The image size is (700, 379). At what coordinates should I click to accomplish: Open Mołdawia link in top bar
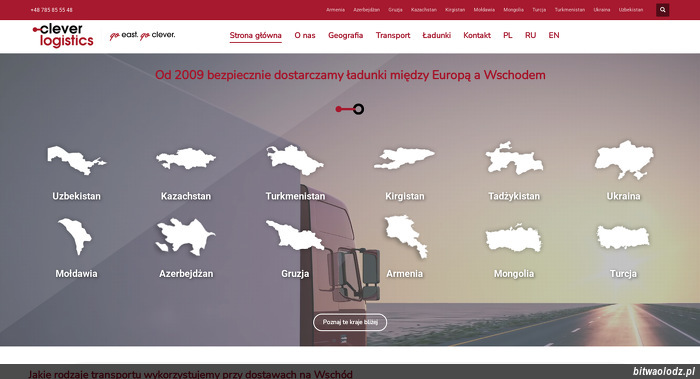pyautogui.click(x=484, y=10)
